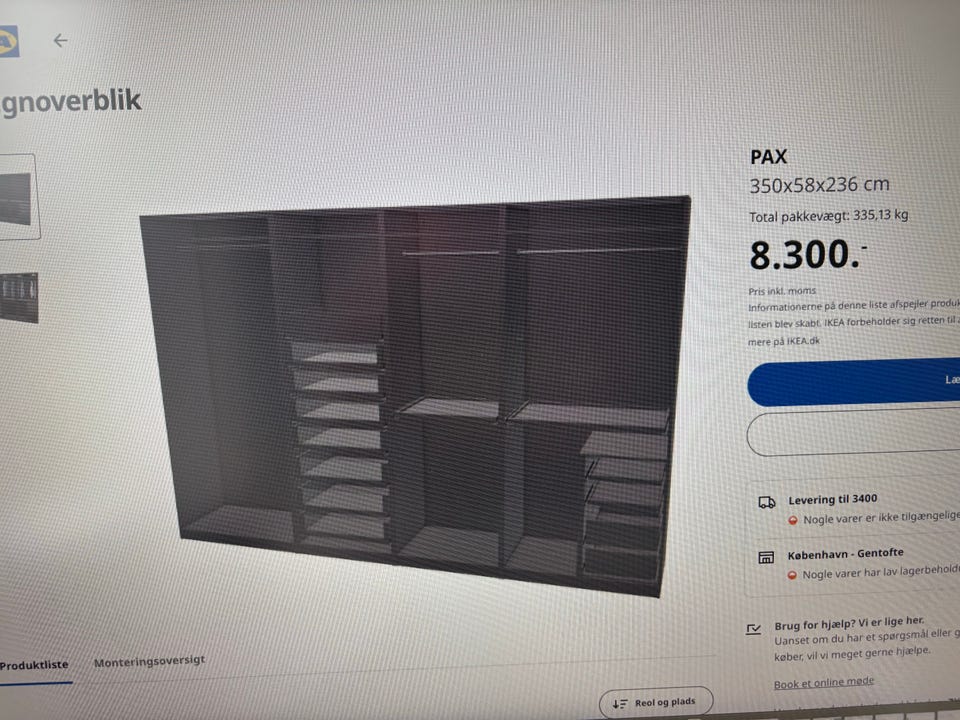Switch to the Monteringsoversigt tab
The image size is (960, 720).
(149, 662)
